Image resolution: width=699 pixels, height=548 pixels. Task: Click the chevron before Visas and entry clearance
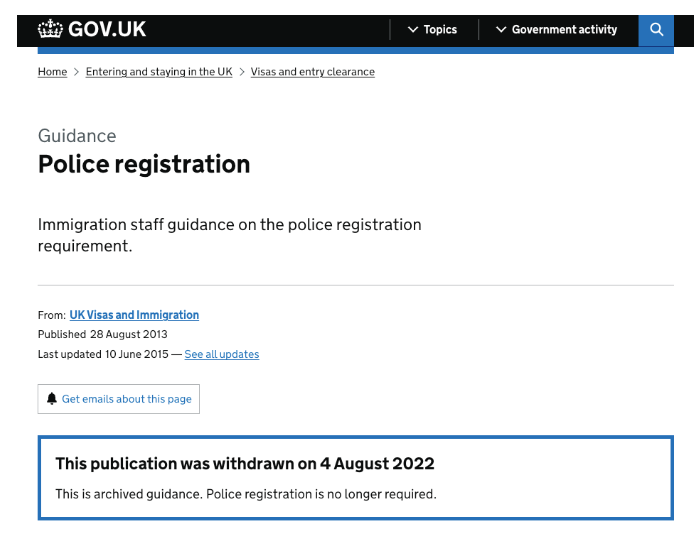point(242,72)
